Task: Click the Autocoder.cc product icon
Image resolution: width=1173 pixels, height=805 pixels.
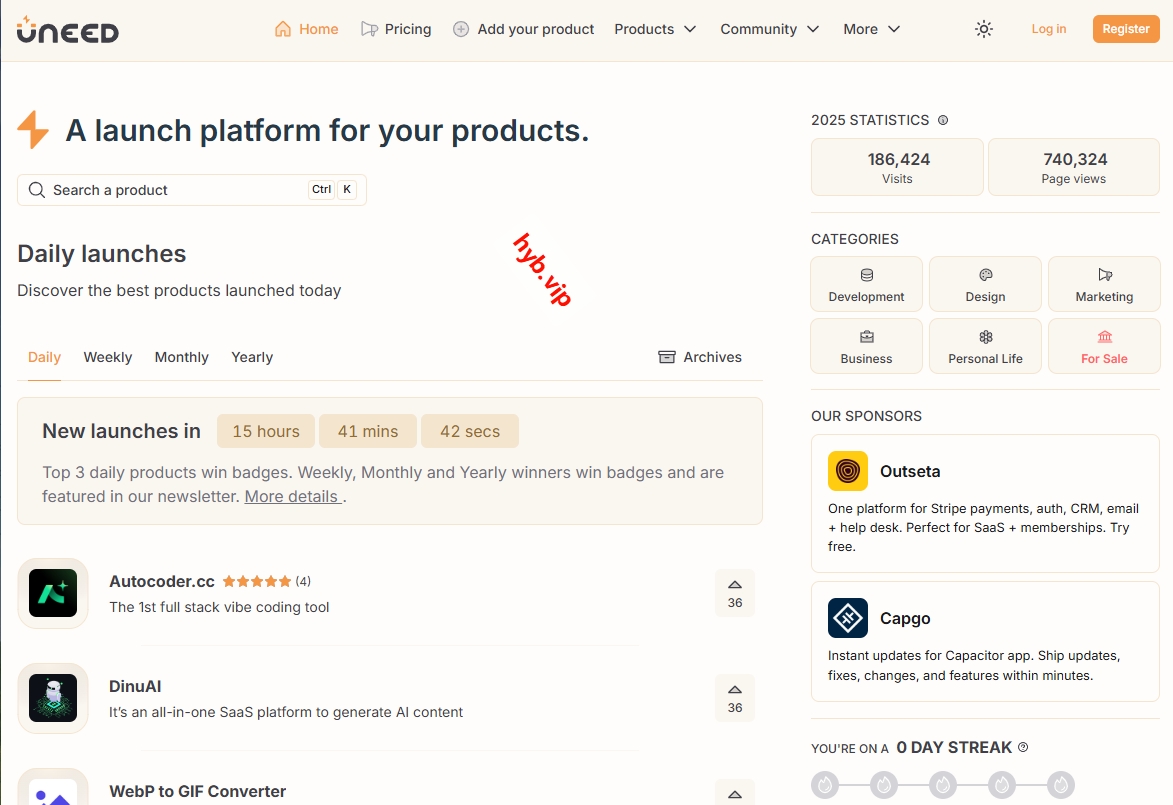Action: coord(53,593)
